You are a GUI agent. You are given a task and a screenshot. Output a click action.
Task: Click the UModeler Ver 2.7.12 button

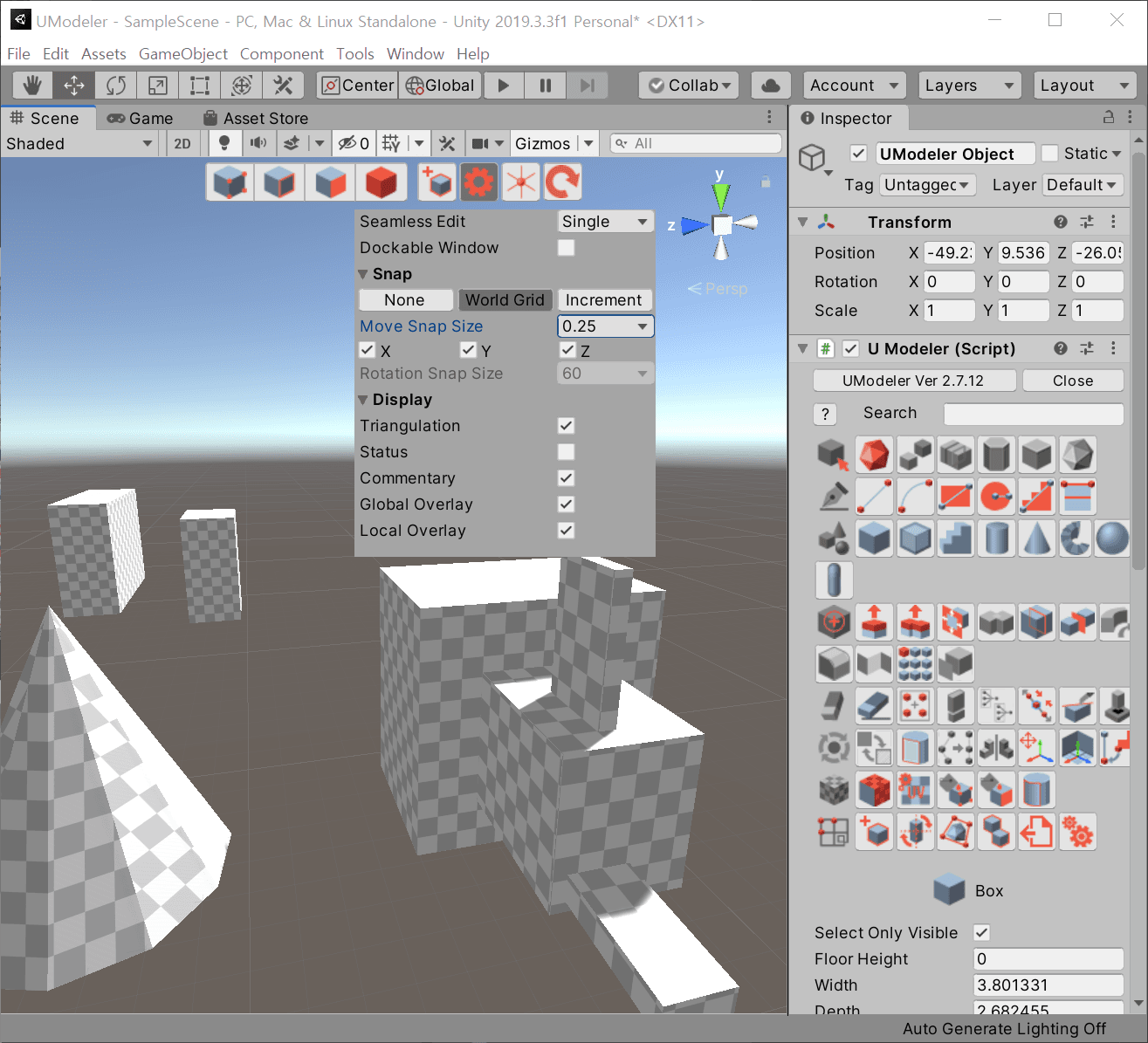[914, 381]
